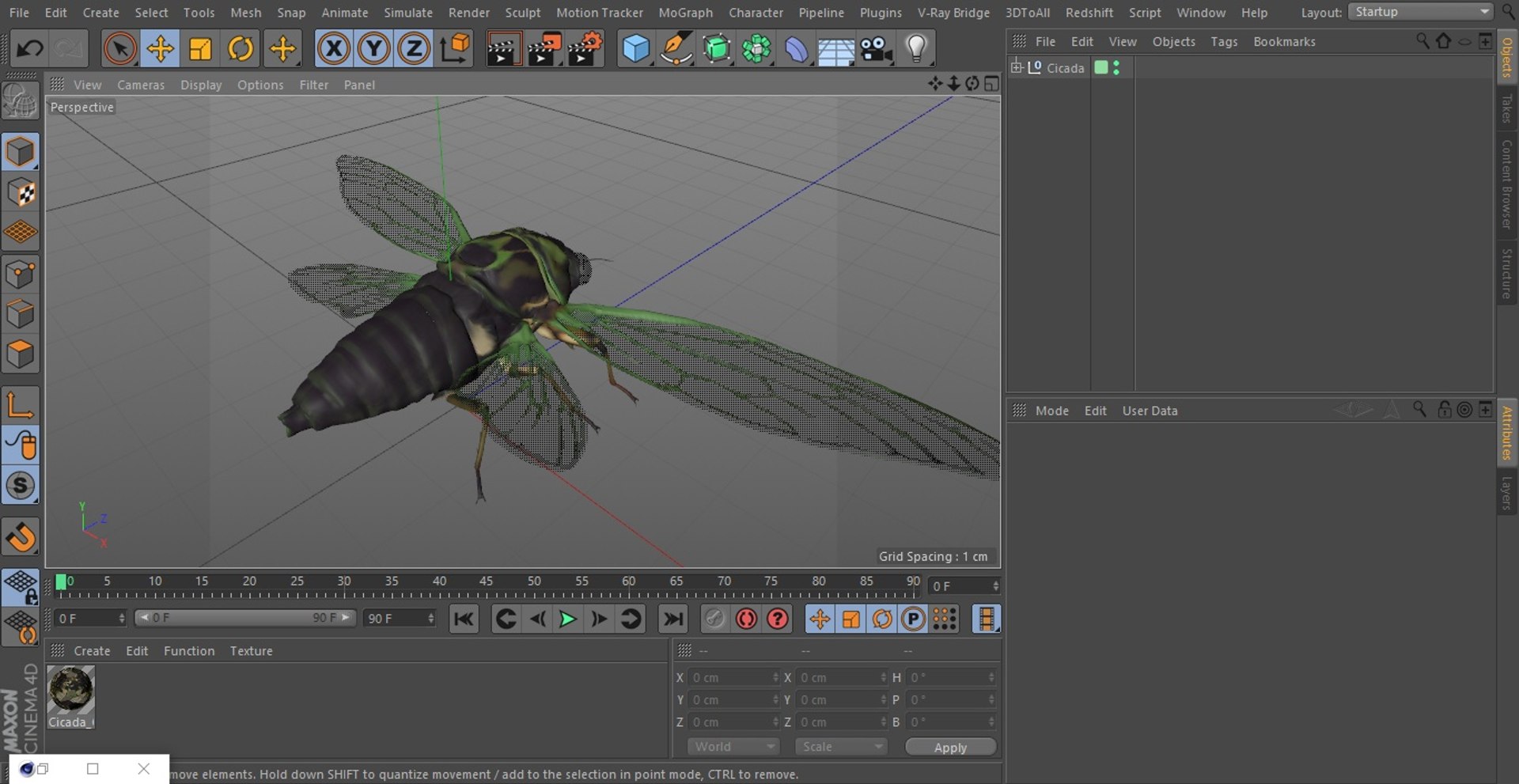Open the Layout Startup dropdown

point(1420,12)
